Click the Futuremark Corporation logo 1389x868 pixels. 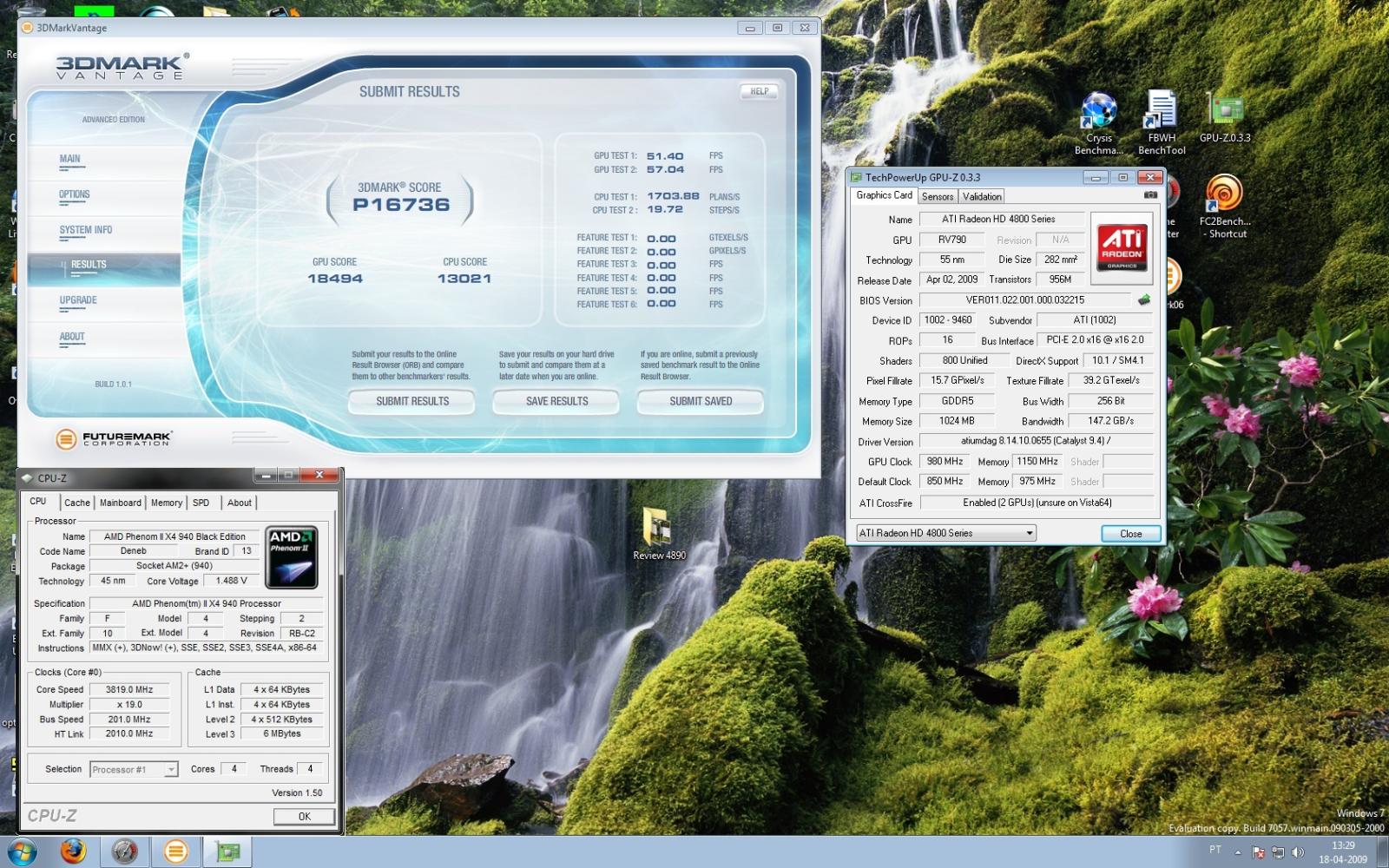point(114,439)
